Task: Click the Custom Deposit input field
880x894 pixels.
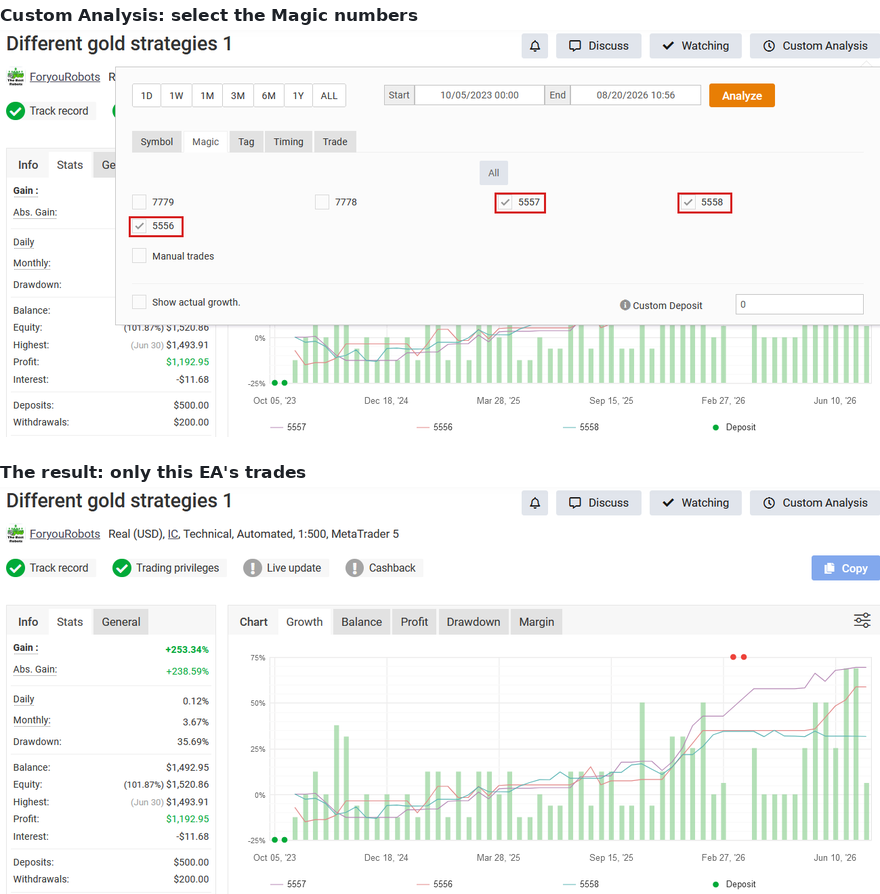Action: click(799, 304)
